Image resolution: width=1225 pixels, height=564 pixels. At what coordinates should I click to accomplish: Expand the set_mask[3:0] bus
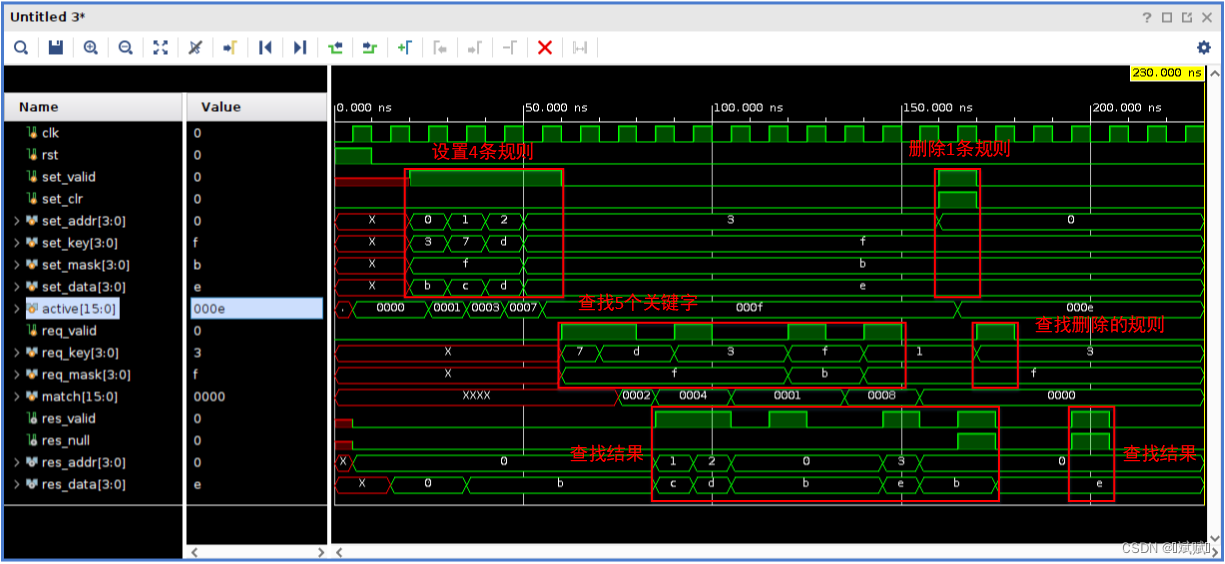[16, 265]
